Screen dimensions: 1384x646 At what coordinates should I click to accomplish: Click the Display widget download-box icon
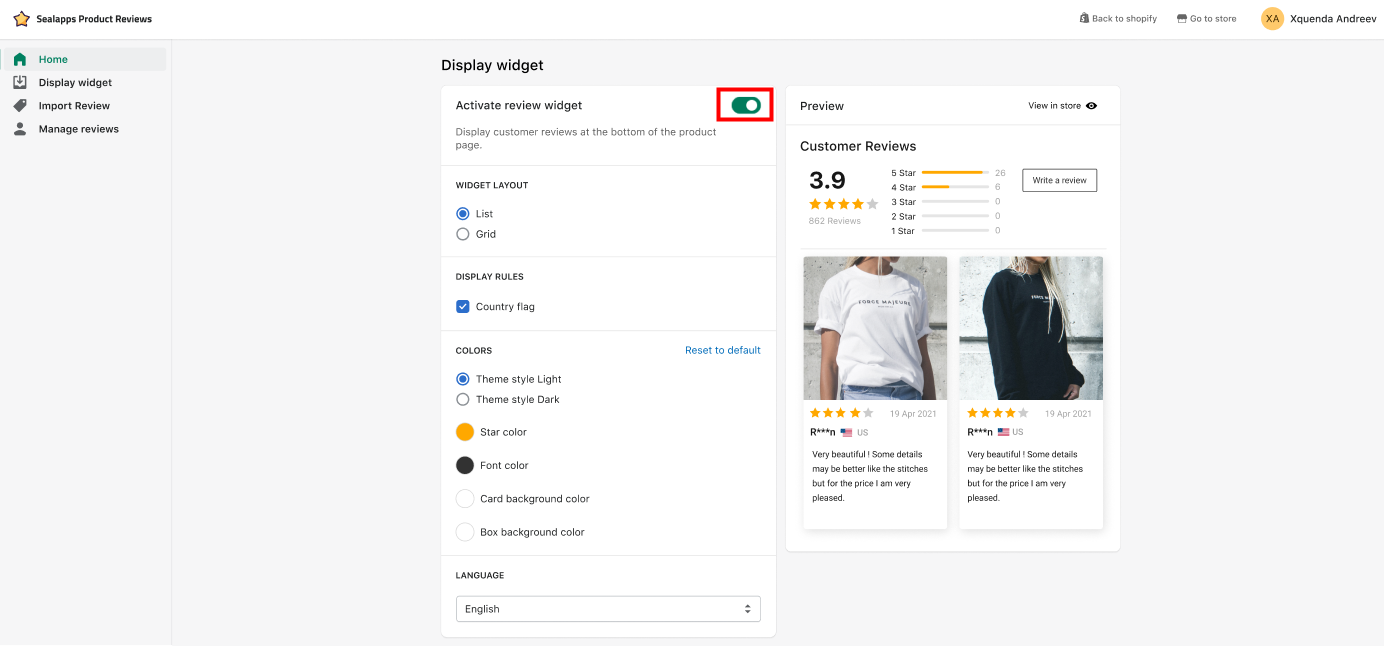[20, 82]
